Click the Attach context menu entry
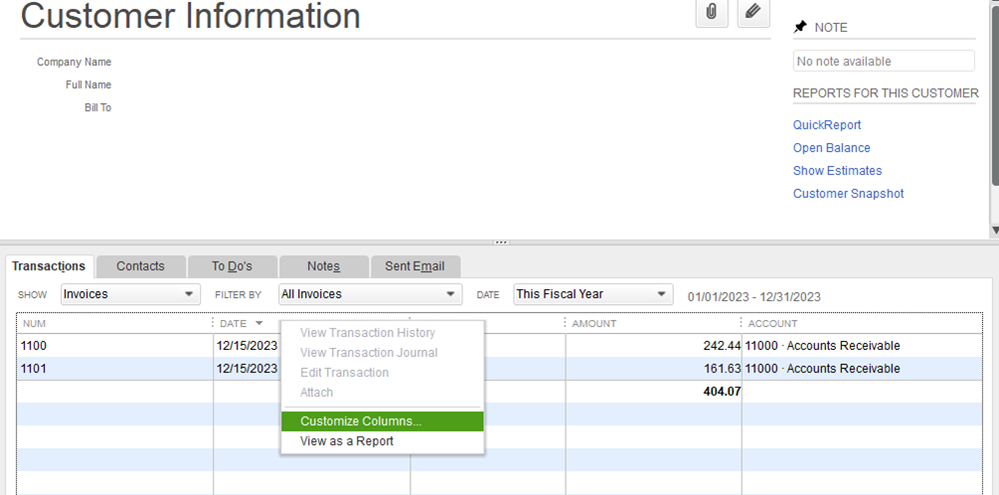 coord(382,392)
